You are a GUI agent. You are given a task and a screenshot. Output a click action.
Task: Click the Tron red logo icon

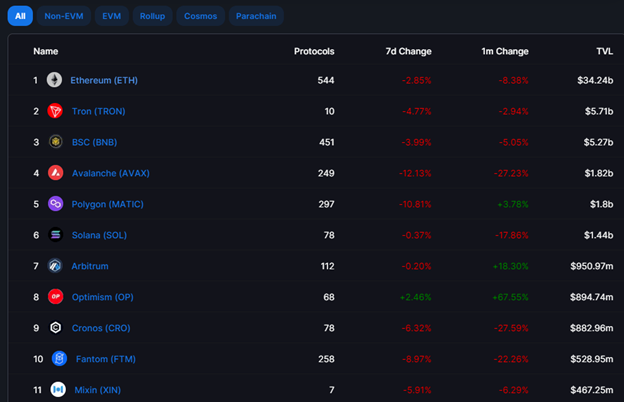tap(55, 111)
